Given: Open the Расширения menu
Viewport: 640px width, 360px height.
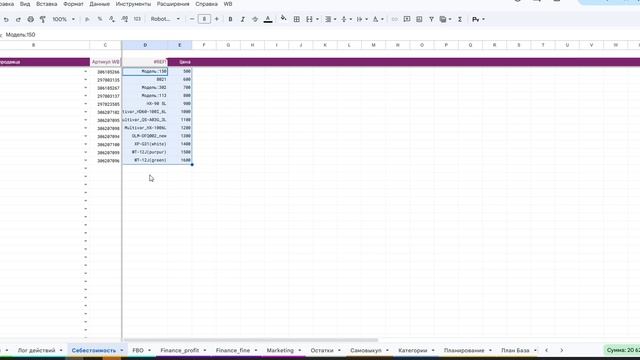Looking at the screenshot, I should coord(173,4).
